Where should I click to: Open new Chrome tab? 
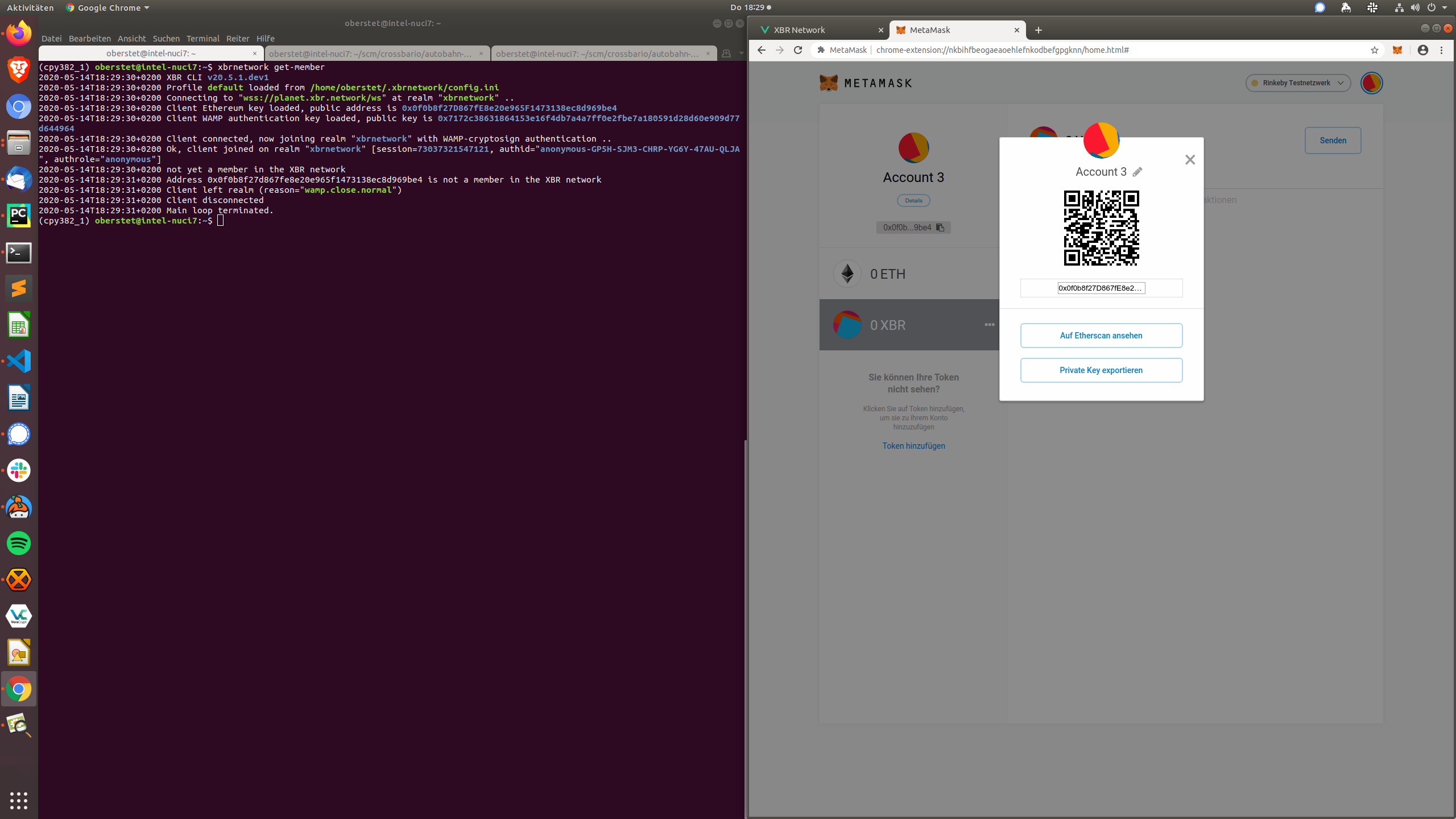1039,30
